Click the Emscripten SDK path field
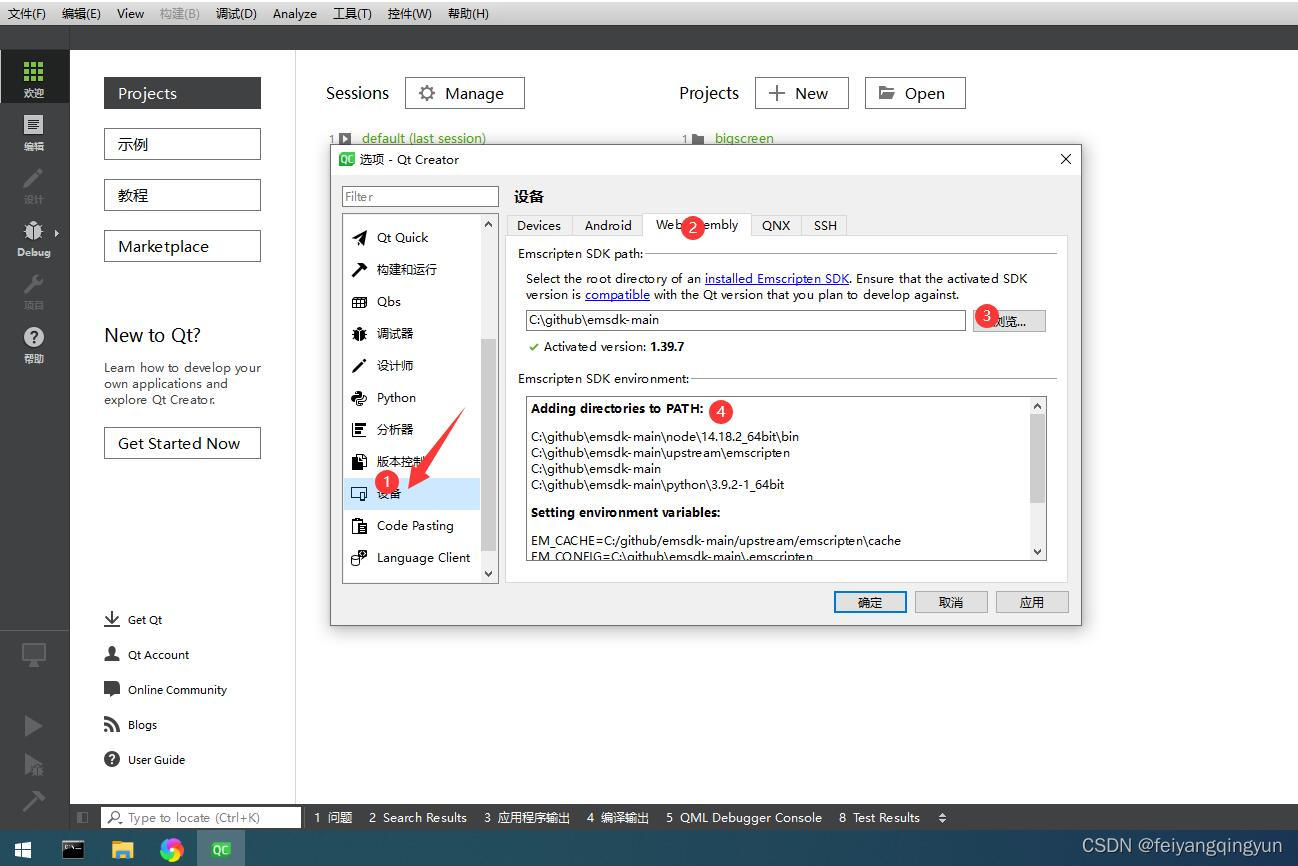This screenshot has height=866, width=1298. [745, 320]
